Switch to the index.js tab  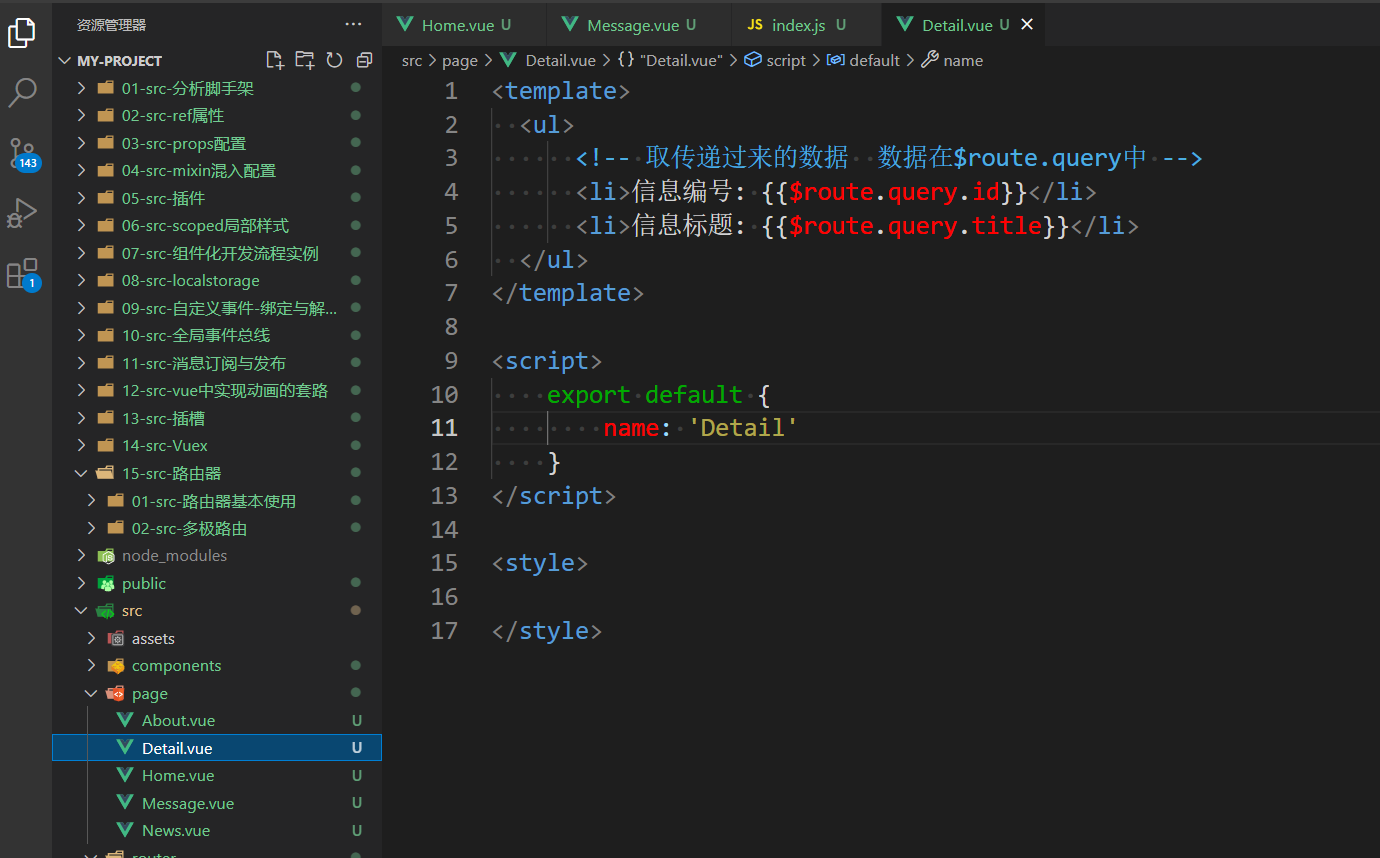point(807,25)
